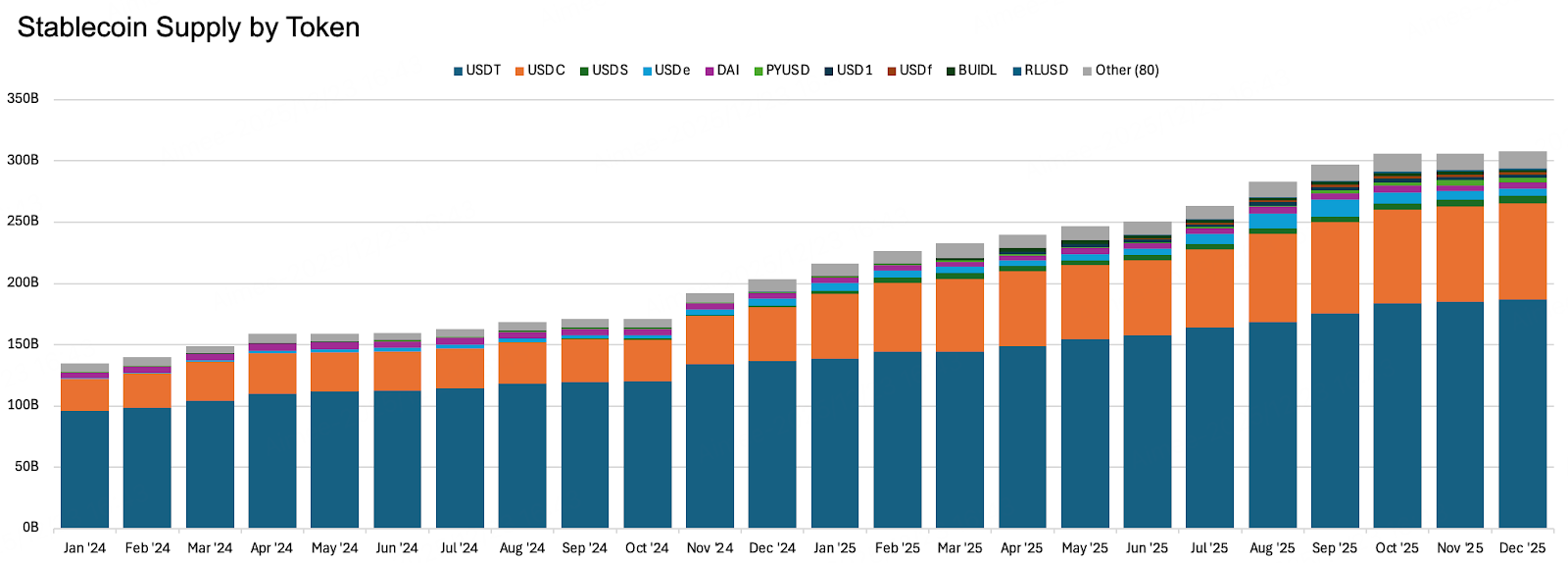This screenshot has height=563, width=1568.
Task: Click the USDC legend color swatch
Action: click(519, 72)
